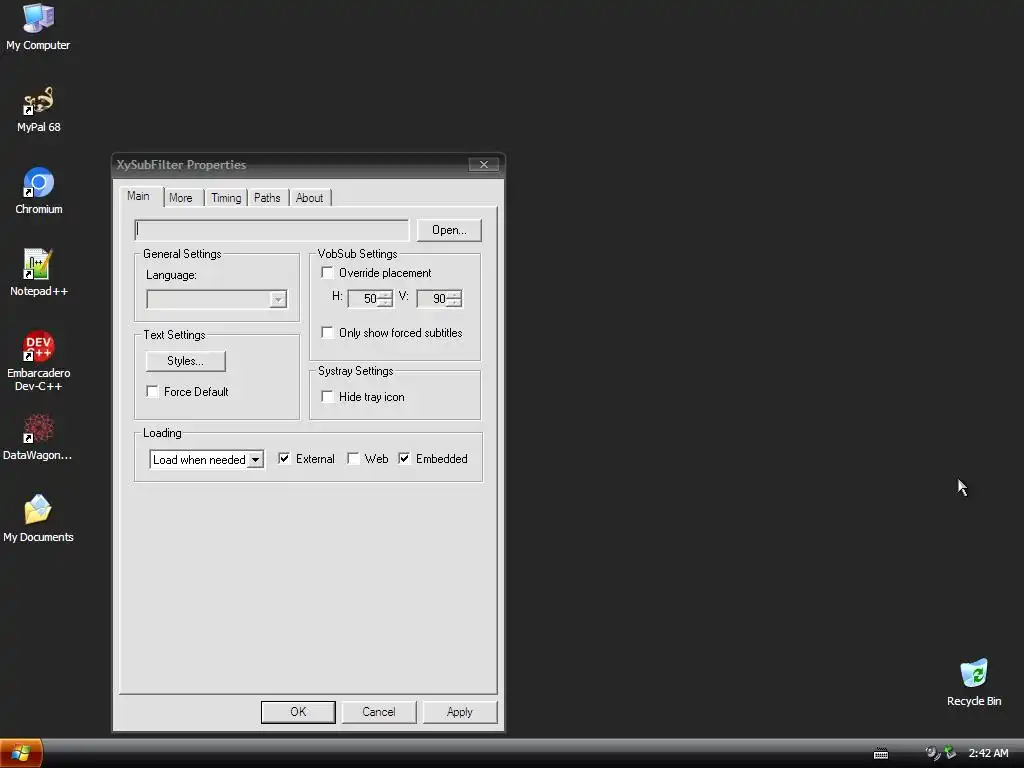Select the My Documents desktop icon
This screenshot has width=1024, height=768.
coord(38,519)
